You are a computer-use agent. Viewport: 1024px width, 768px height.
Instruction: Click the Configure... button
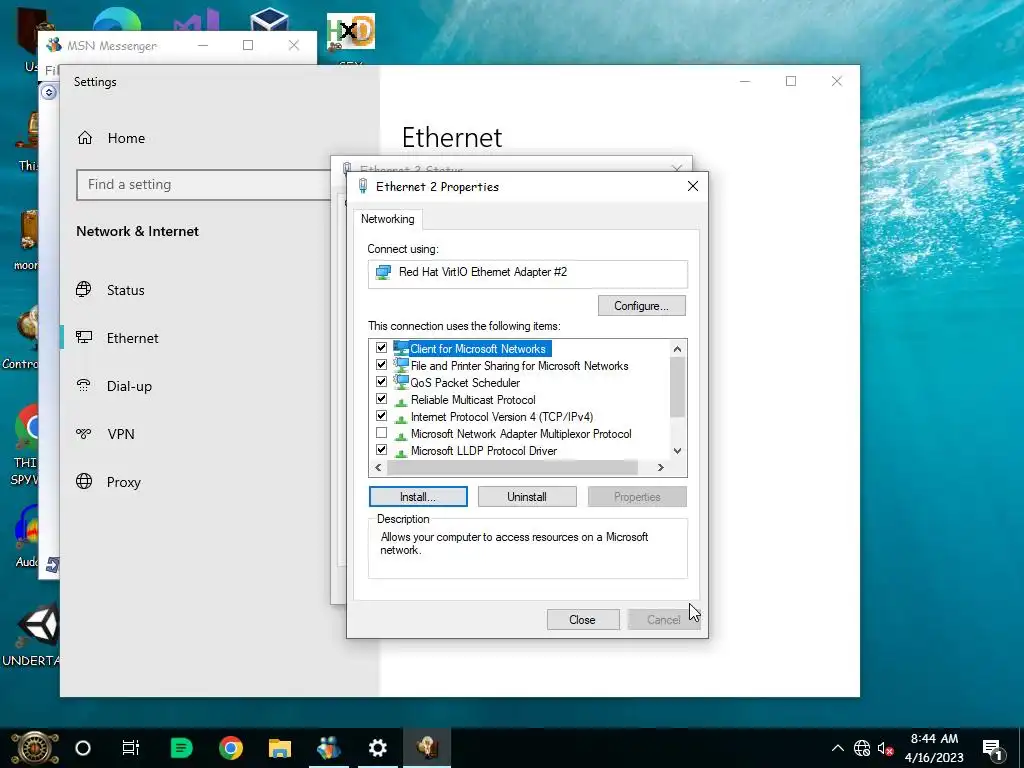point(641,306)
